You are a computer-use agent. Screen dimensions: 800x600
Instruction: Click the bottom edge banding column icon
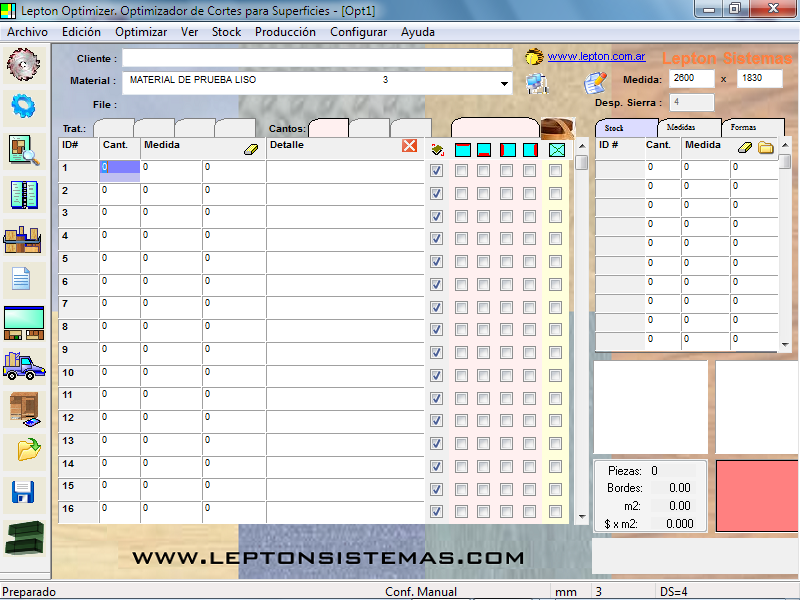[x=484, y=150]
